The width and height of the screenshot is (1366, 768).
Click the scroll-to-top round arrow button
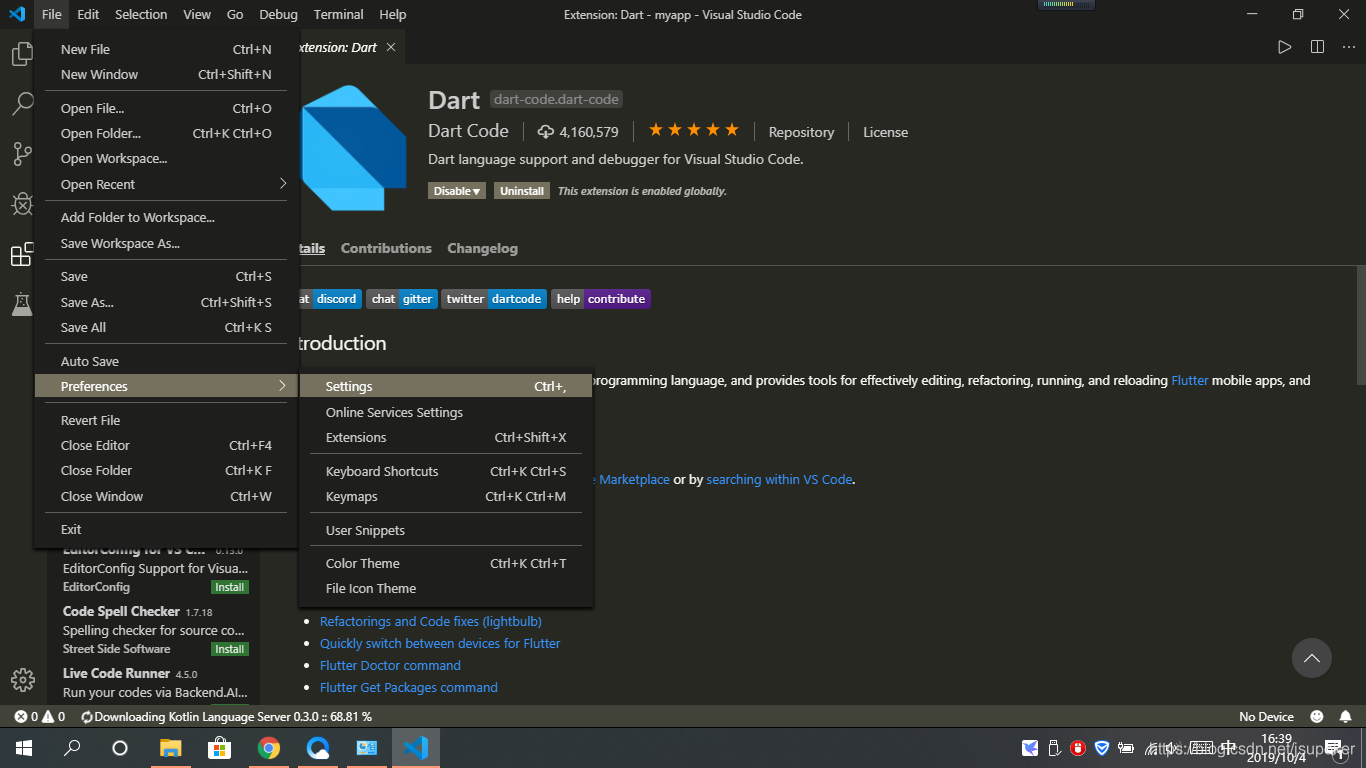tap(1312, 658)
